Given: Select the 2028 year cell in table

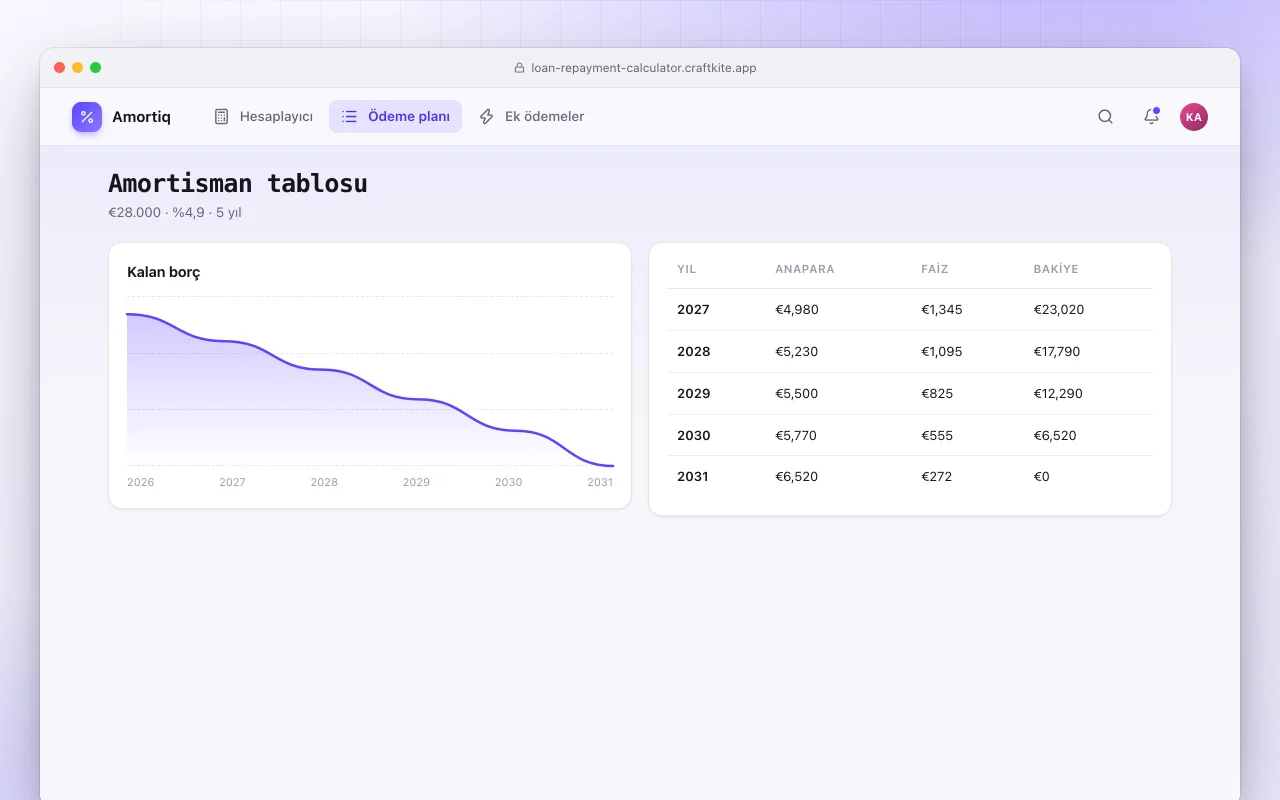Looking at the screenshot, I should click(x=694, y=352).
